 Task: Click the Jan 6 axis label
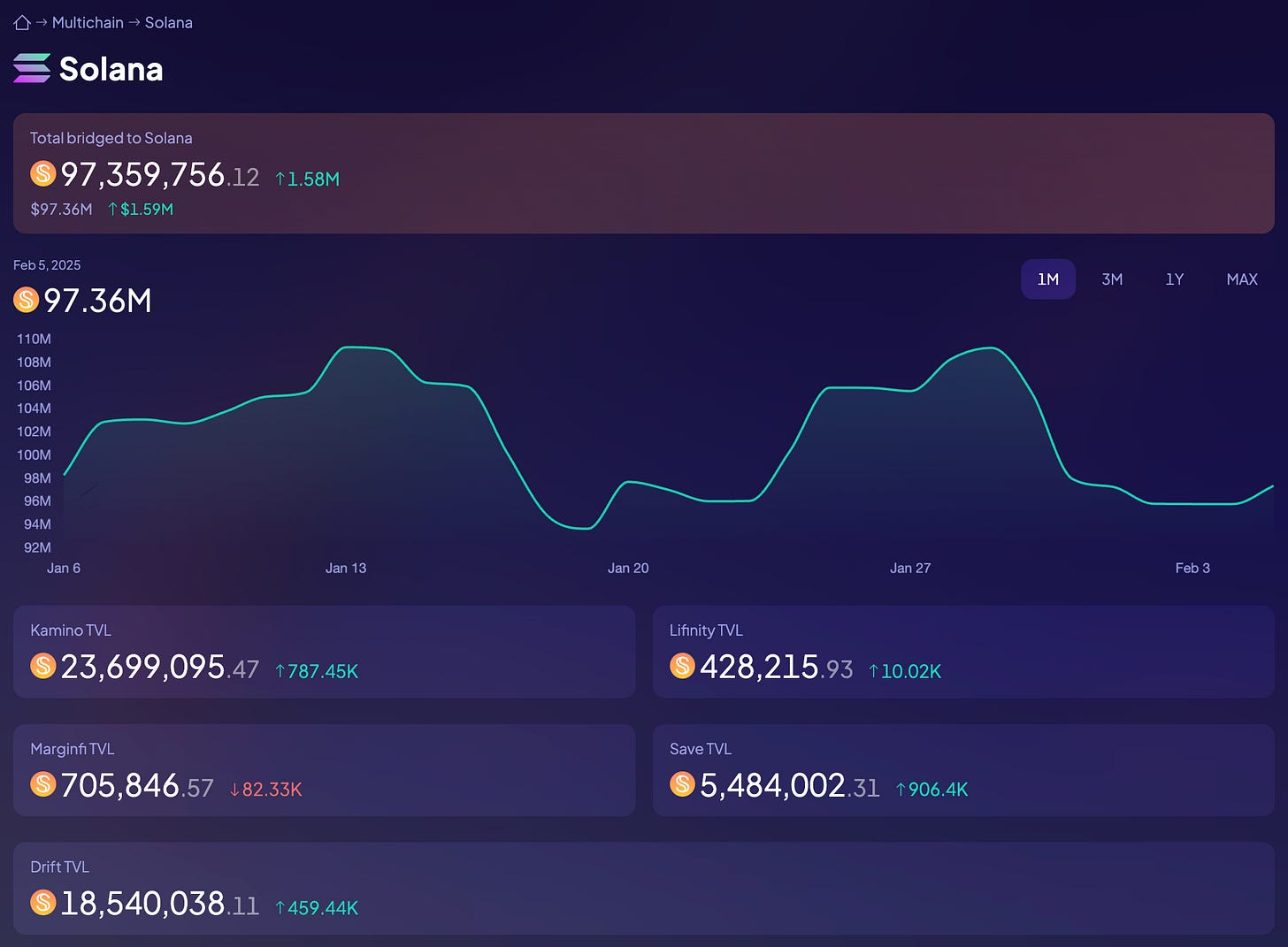(64, 569)
